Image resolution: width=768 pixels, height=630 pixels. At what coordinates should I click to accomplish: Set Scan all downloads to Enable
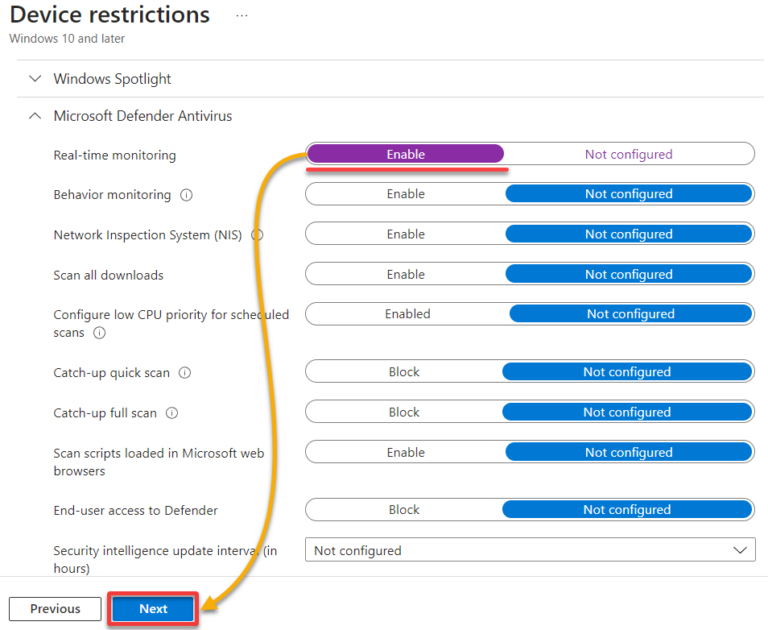pos(406,274)
